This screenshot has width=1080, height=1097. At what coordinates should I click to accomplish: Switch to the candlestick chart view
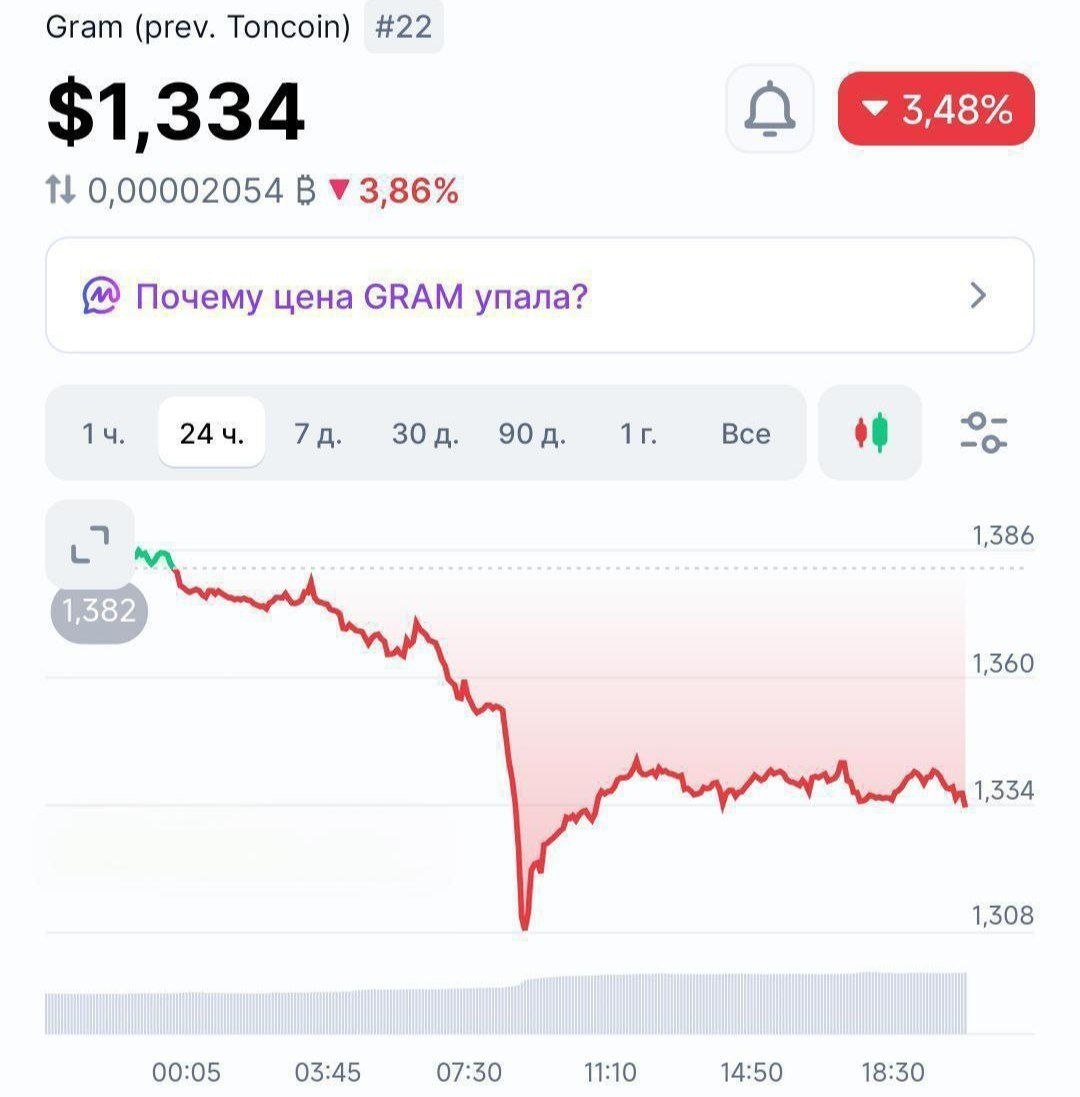coord(870,432)
